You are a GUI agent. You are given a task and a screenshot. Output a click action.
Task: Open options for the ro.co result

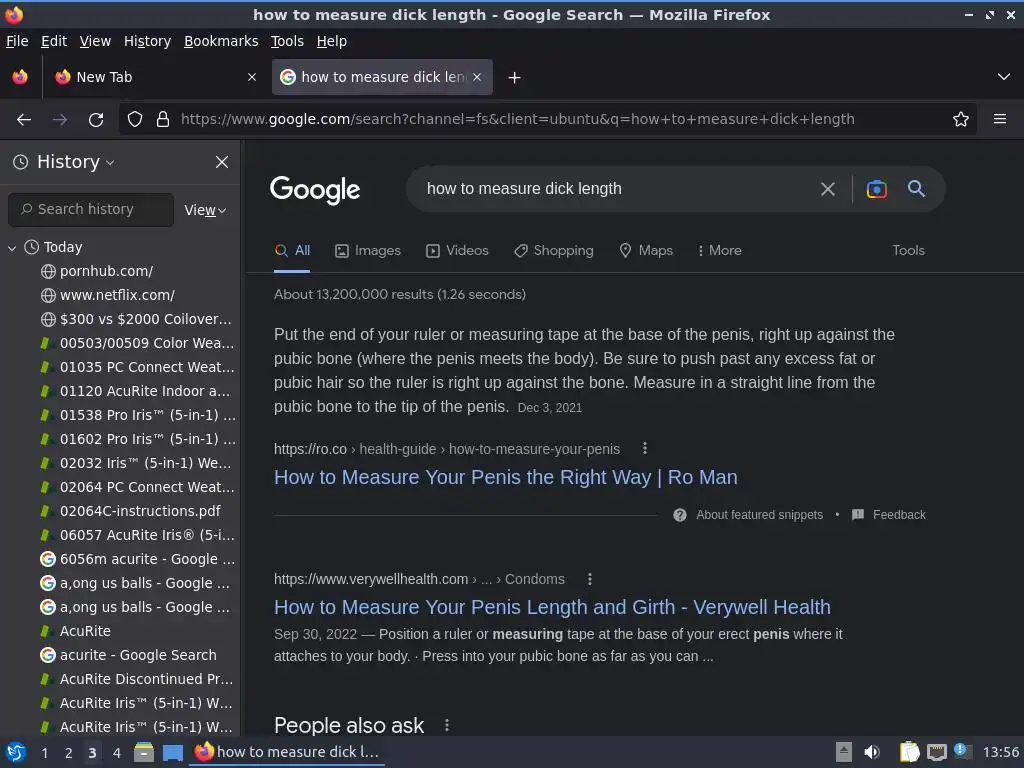point(645,449)
